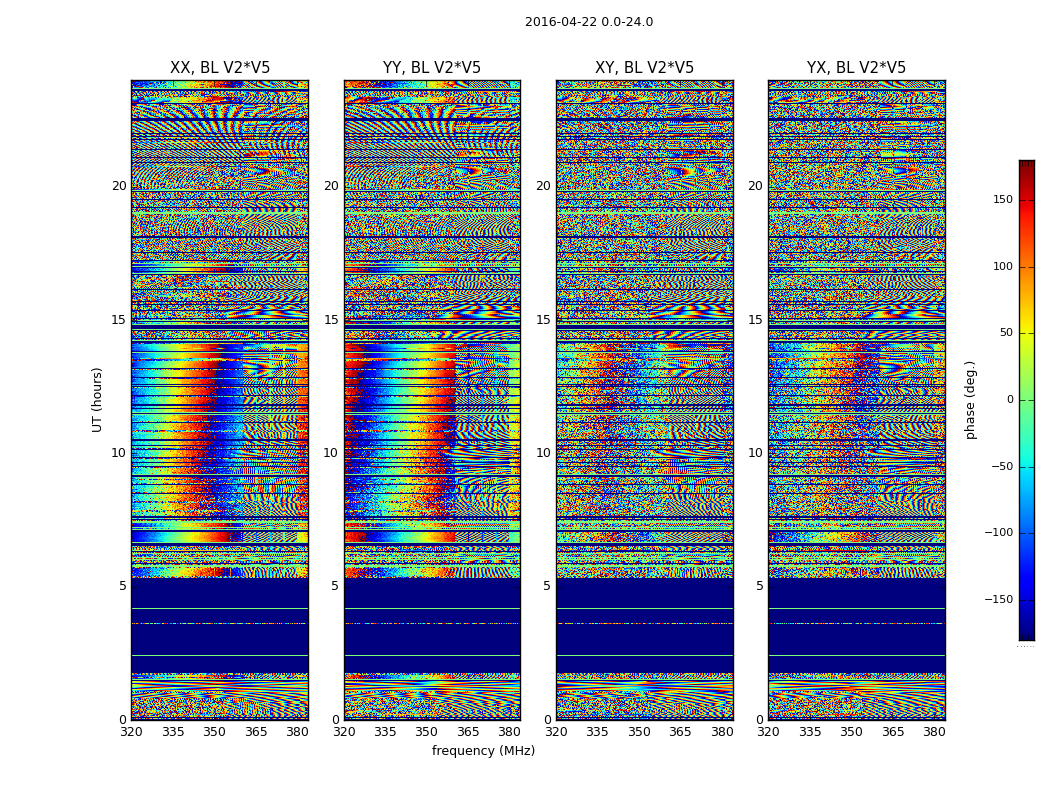Viewport: 1050px width, 800px height.
Task: Click the YY plot x-axis tick 365
Action: point(468,732)
